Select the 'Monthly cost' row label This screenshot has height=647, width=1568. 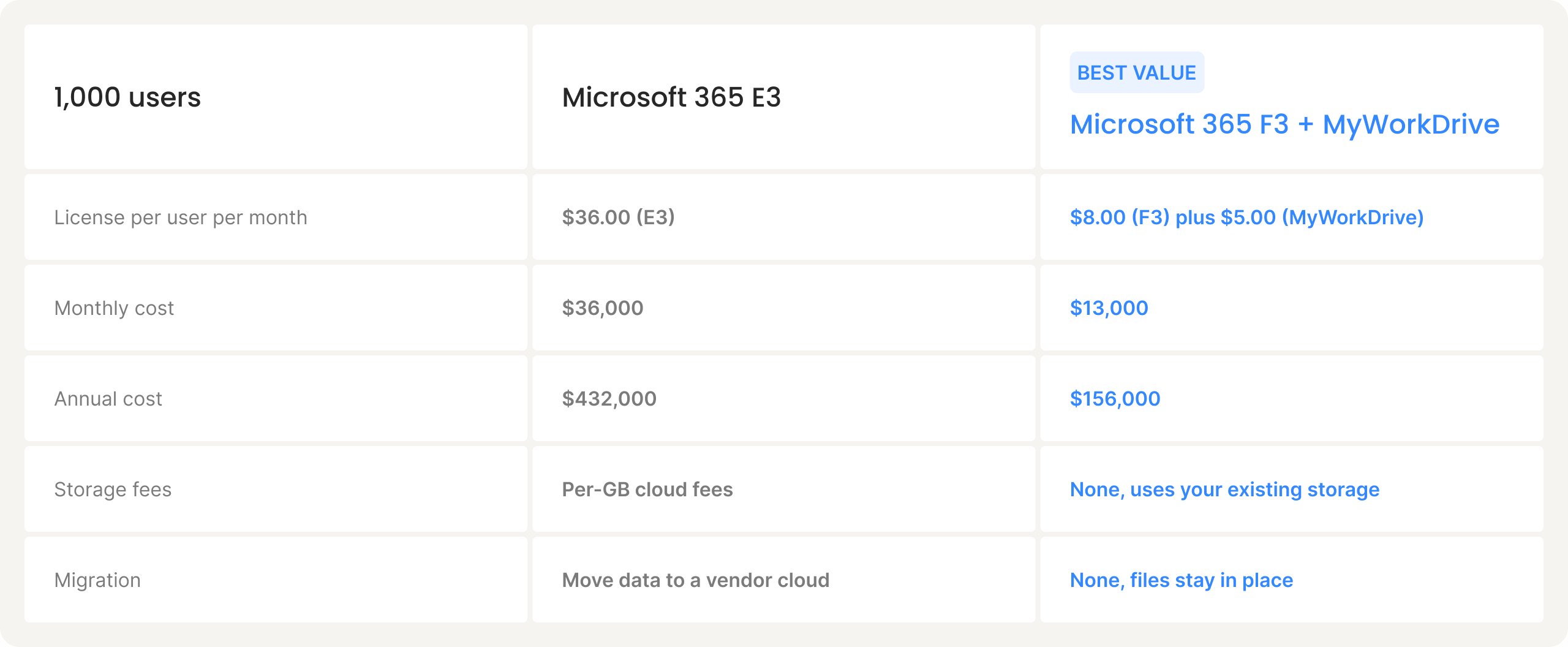[x=114, y=308]
